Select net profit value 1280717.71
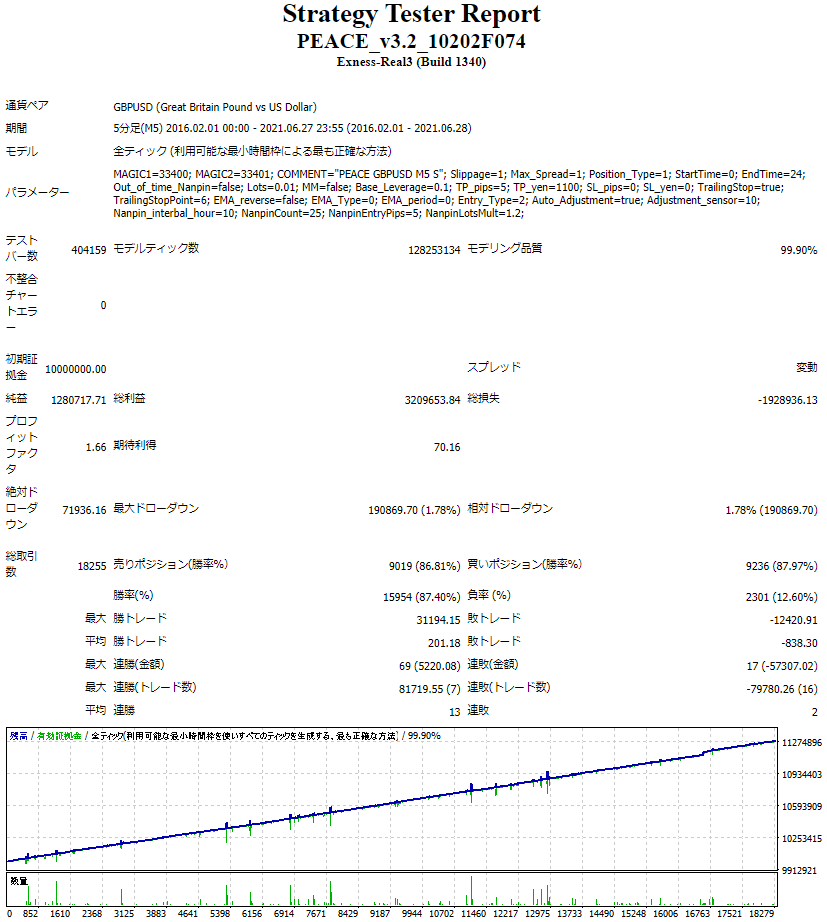The height and width of the screenshot is (922, 827). coord(79,400)
